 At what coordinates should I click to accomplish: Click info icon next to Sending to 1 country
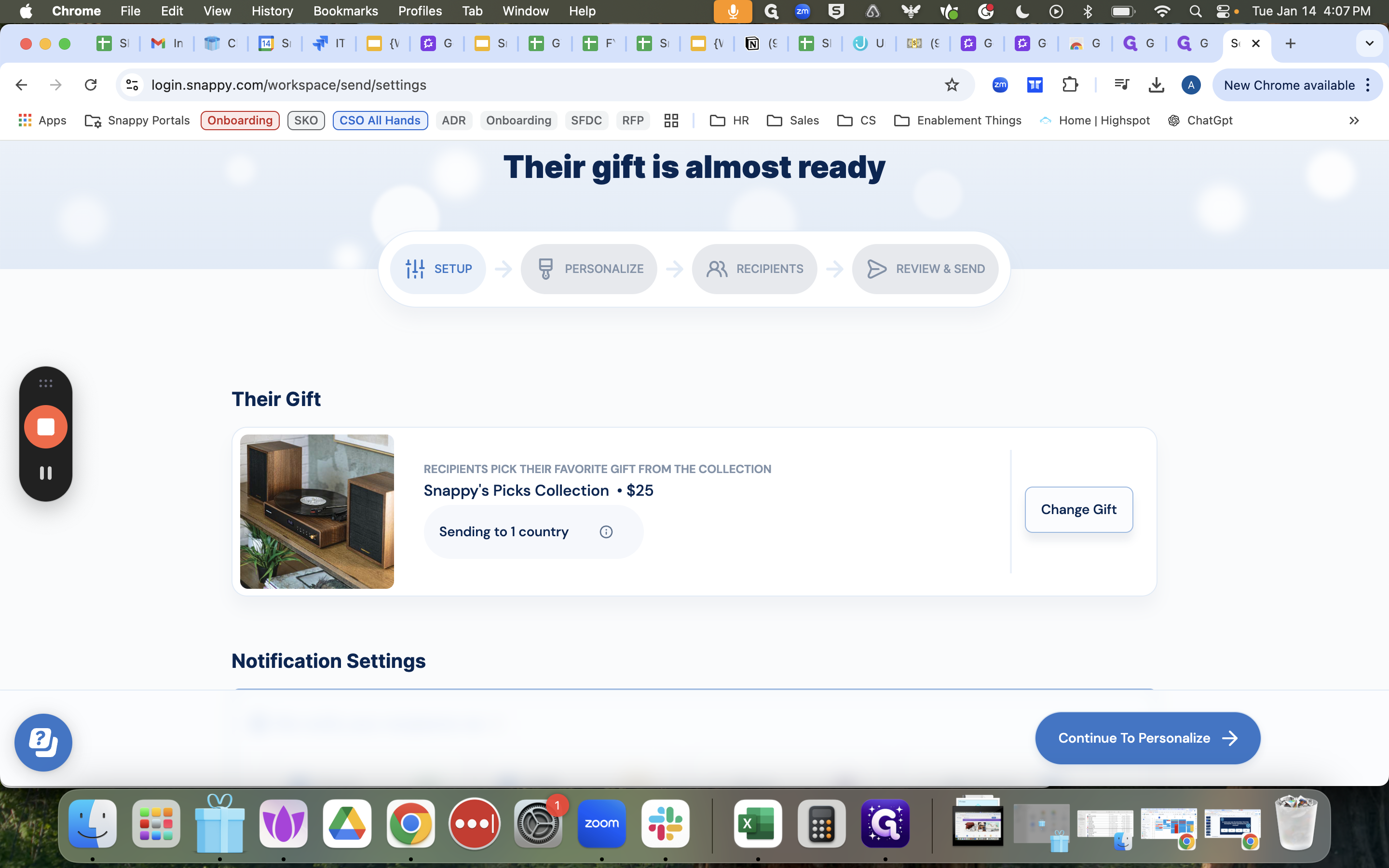coord(606,531)
